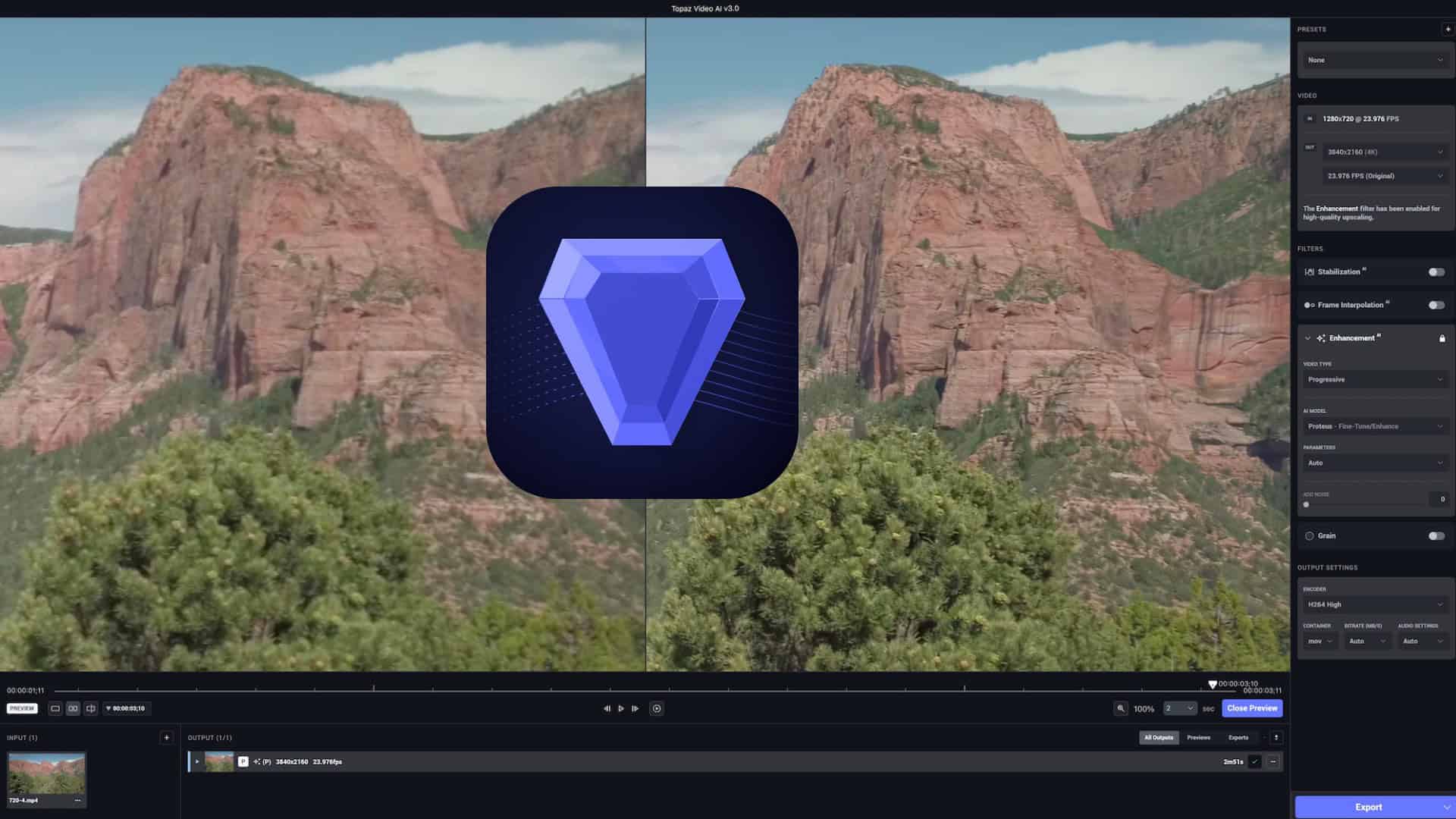Click the outputs panel expand arrows icon
Viewport: 1456px width, 819px height.
point(1276,737)
